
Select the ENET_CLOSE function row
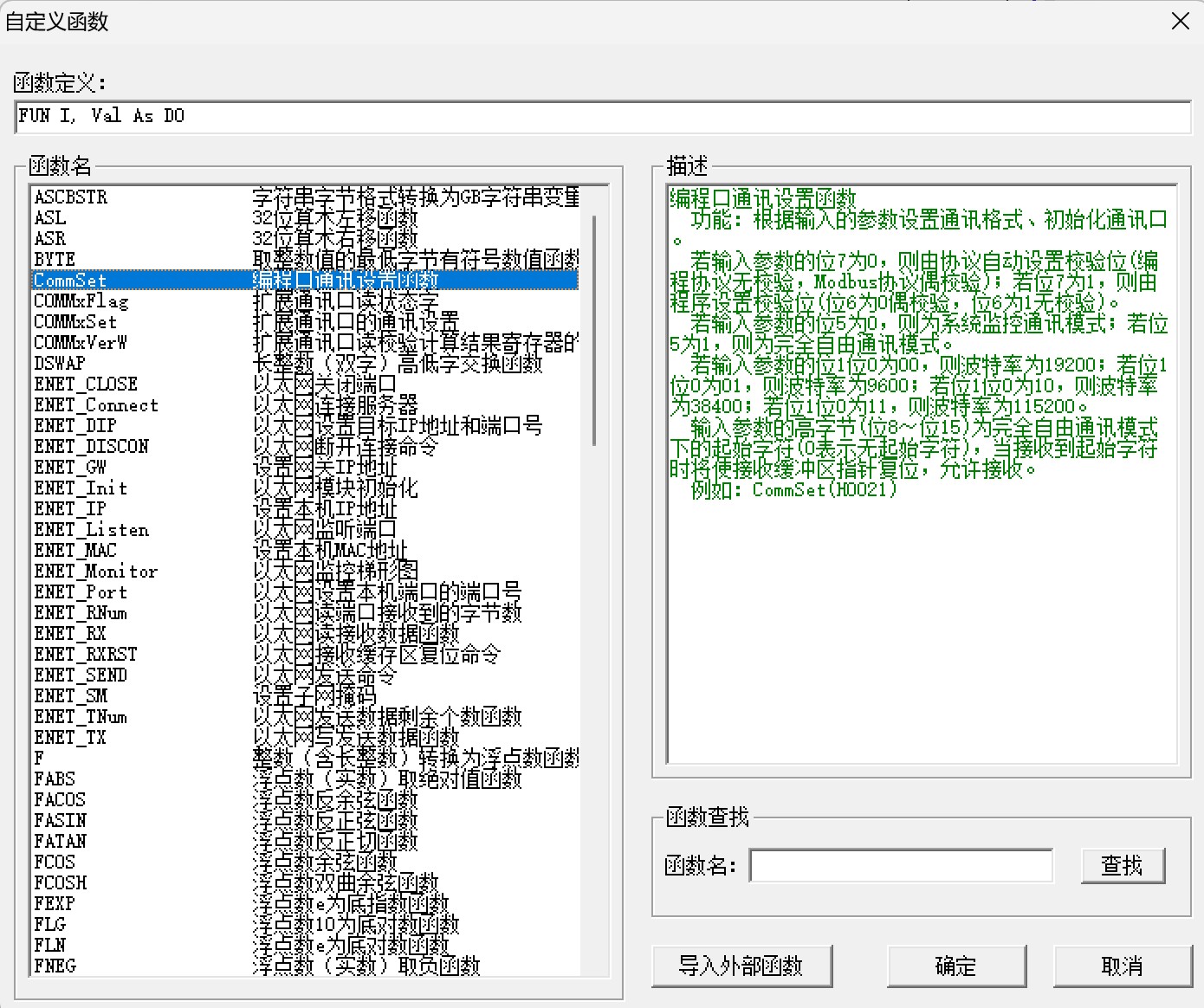[x=306, y=384]
